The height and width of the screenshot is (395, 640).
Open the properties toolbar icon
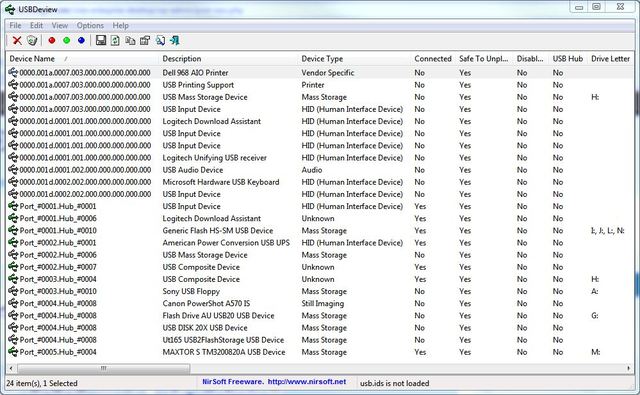point(145,40)
